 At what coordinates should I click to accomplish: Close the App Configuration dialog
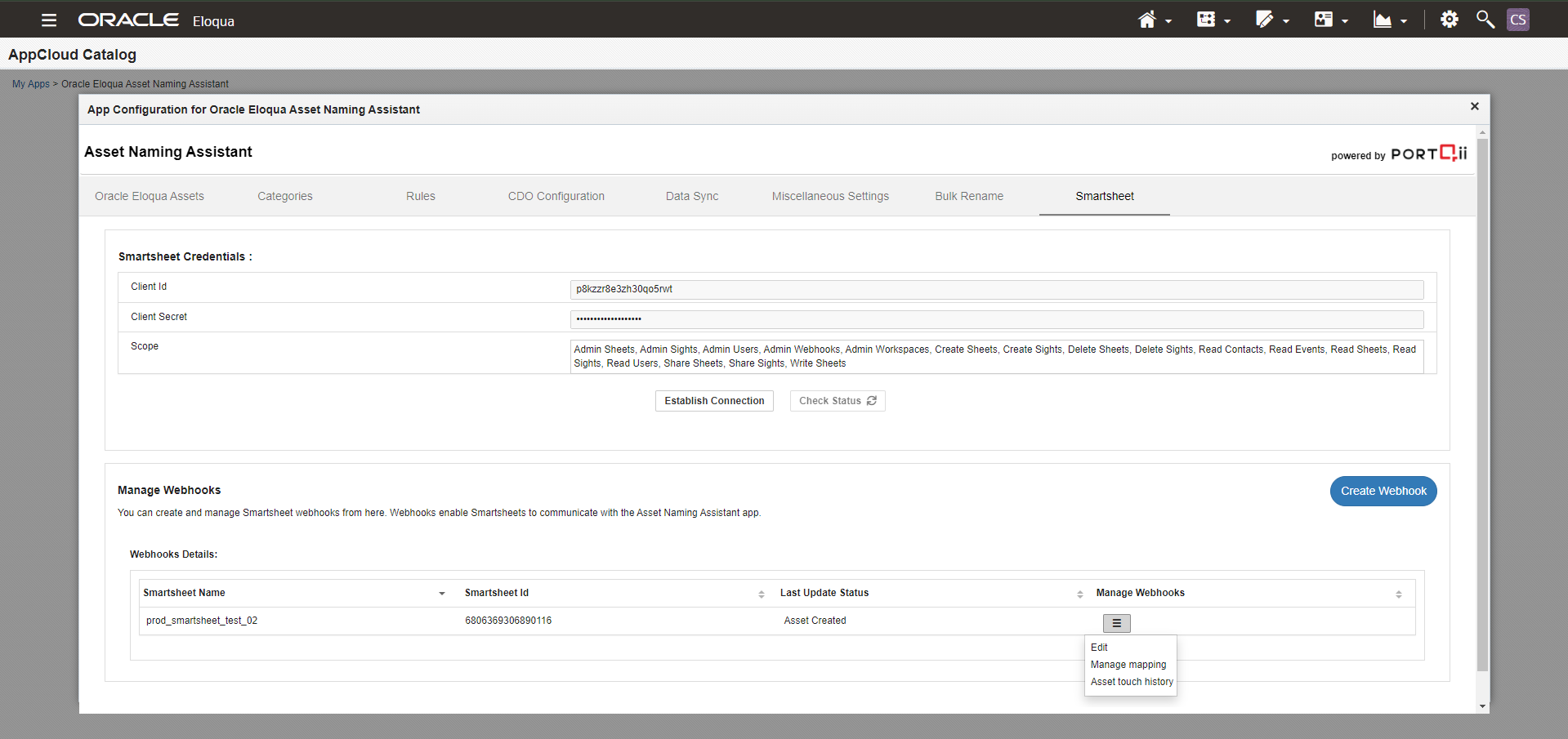pyautogui.click(x=1474, y=107)
